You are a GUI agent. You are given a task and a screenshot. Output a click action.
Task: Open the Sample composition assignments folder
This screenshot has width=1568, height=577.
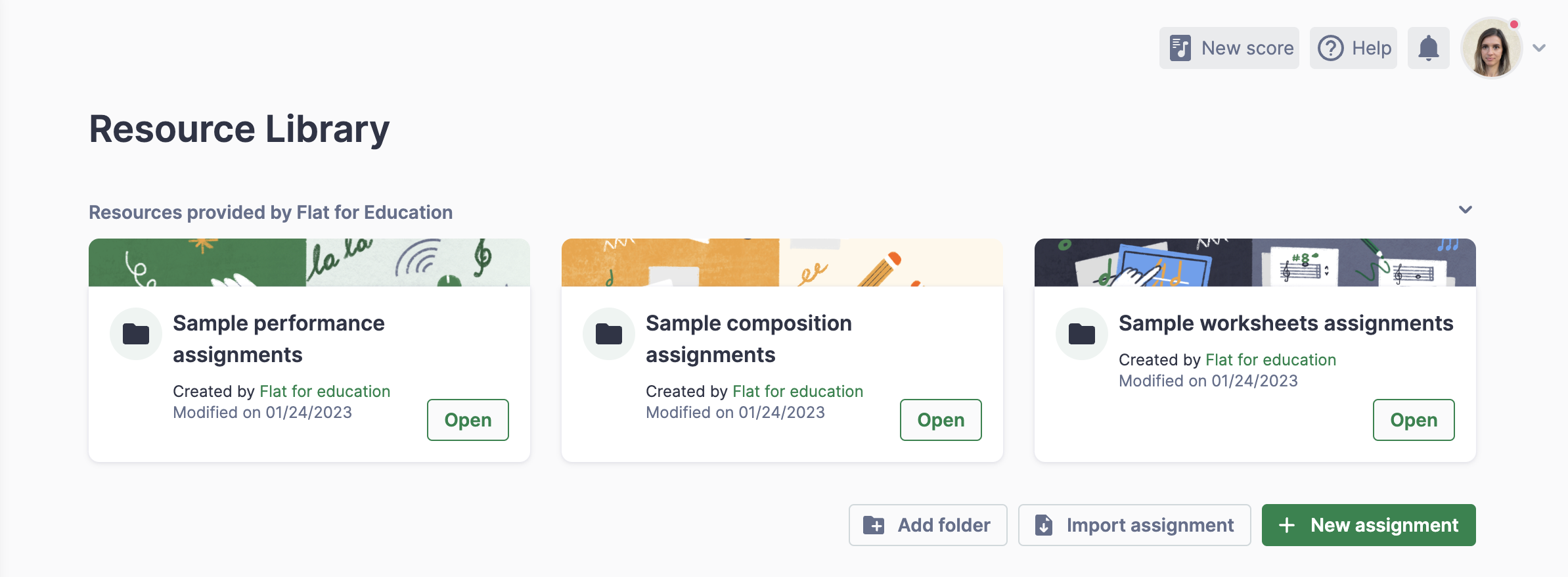(941, 420)
